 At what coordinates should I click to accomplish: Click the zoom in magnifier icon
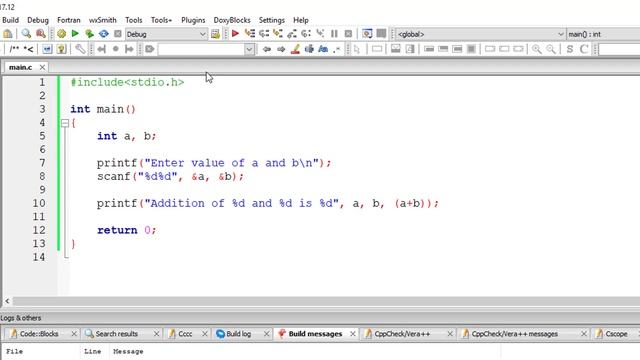click(x=537, y=49)
